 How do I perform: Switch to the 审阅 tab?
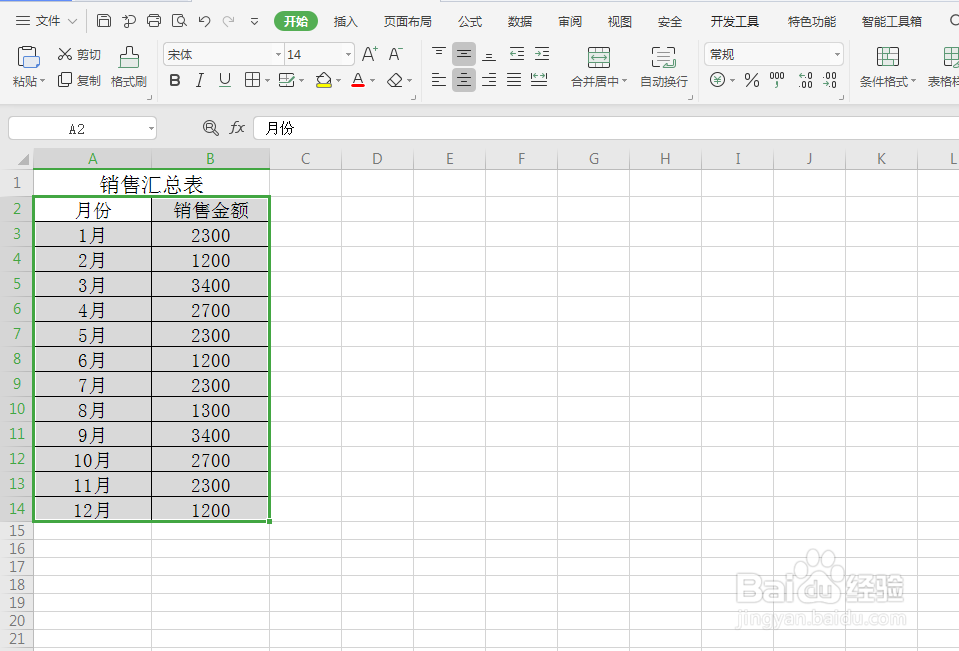pyautogui.click(x=570, y=21)
